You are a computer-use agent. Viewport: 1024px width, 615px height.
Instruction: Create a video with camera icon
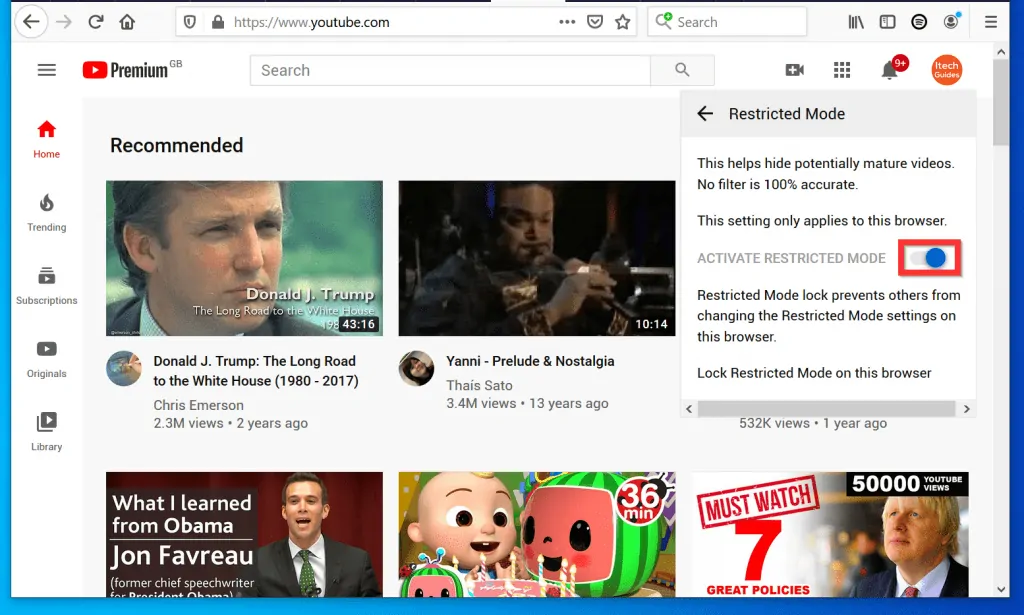pos(794,70)
